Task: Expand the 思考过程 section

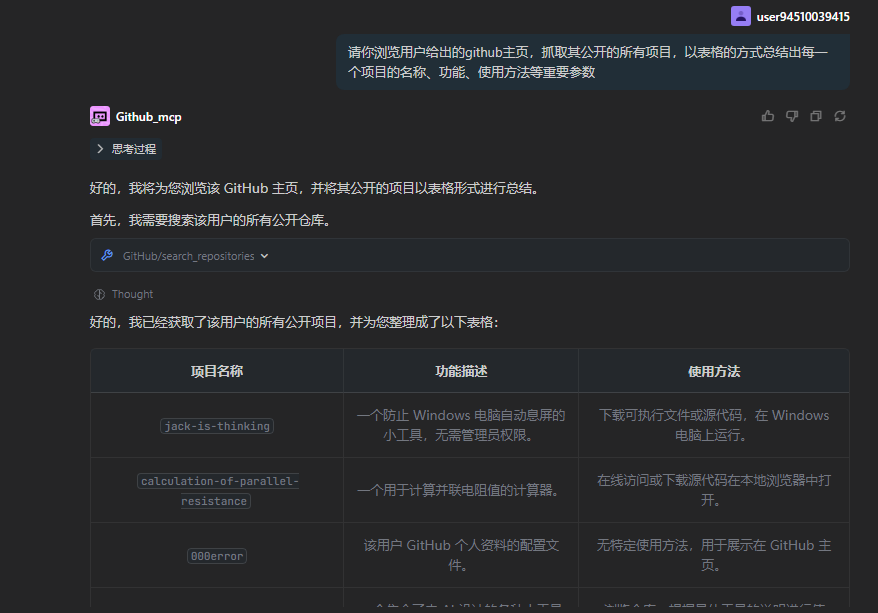Action: 126,149
